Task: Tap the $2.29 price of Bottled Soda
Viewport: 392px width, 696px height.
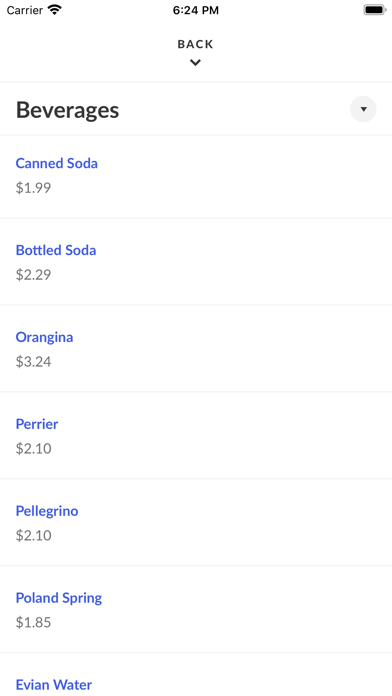Action: pos(33,275)
